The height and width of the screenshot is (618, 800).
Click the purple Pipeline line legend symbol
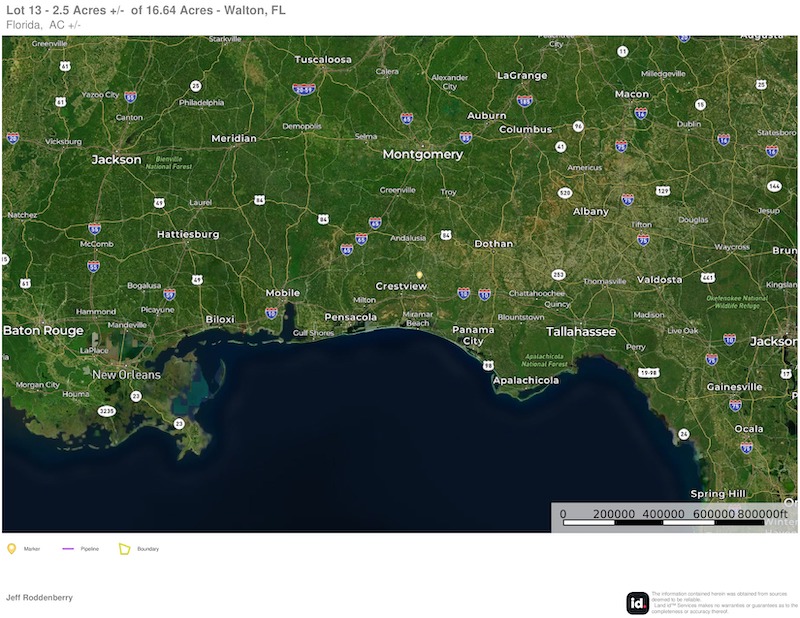coord(68,548)
